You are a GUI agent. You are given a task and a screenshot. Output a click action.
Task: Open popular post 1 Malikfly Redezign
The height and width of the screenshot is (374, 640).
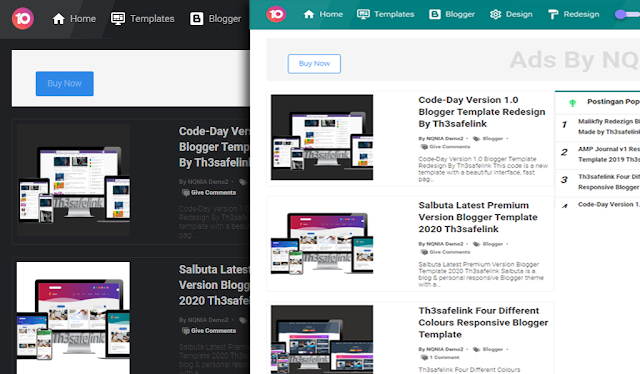click(609, 127)
